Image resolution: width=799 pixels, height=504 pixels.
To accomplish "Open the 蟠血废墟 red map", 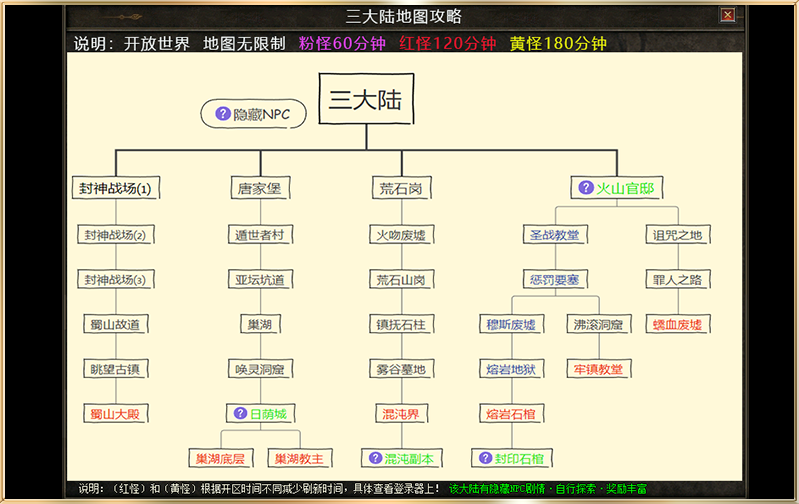I will 678,324.
